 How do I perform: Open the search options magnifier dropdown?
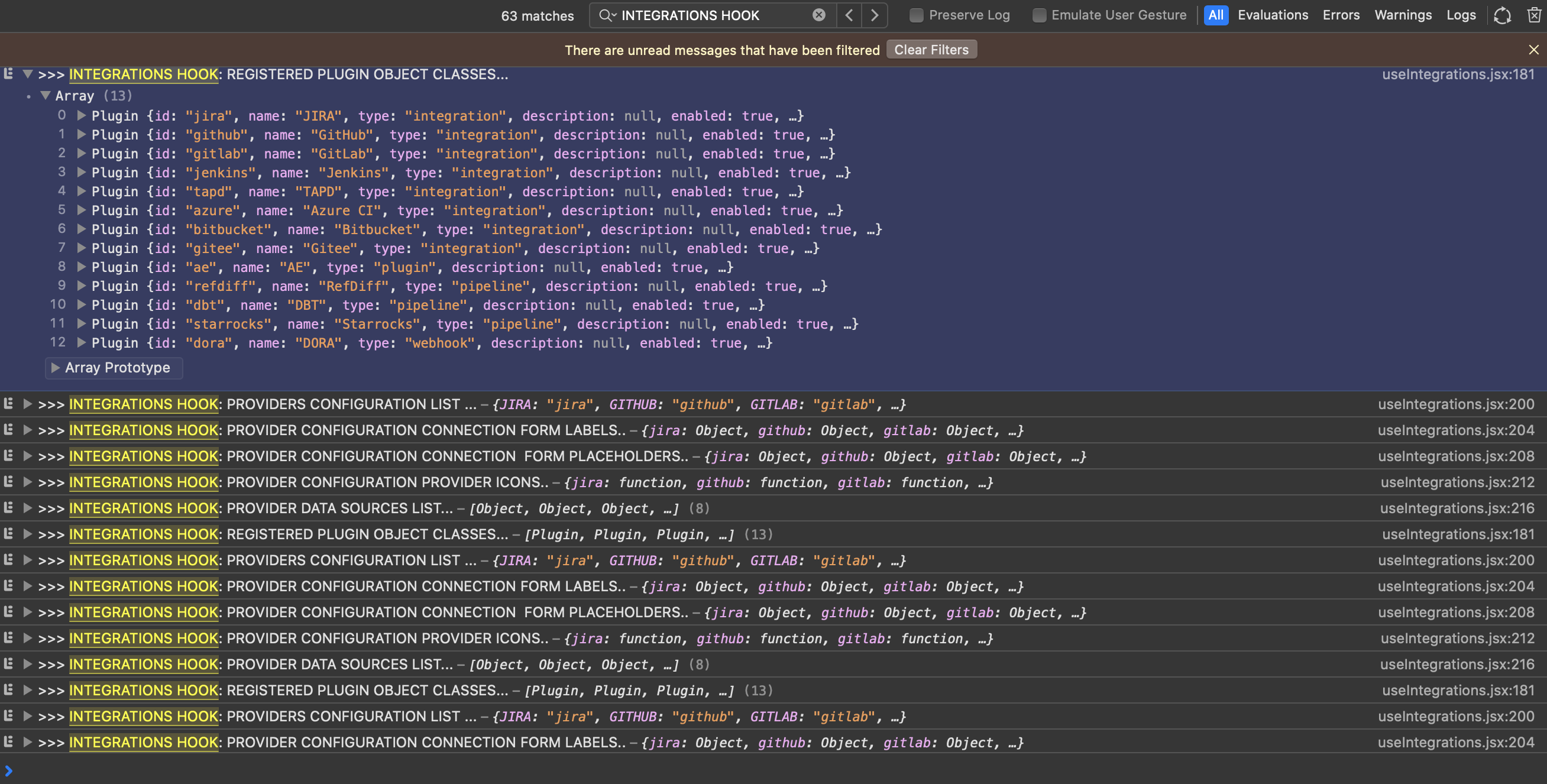point(607,15)
